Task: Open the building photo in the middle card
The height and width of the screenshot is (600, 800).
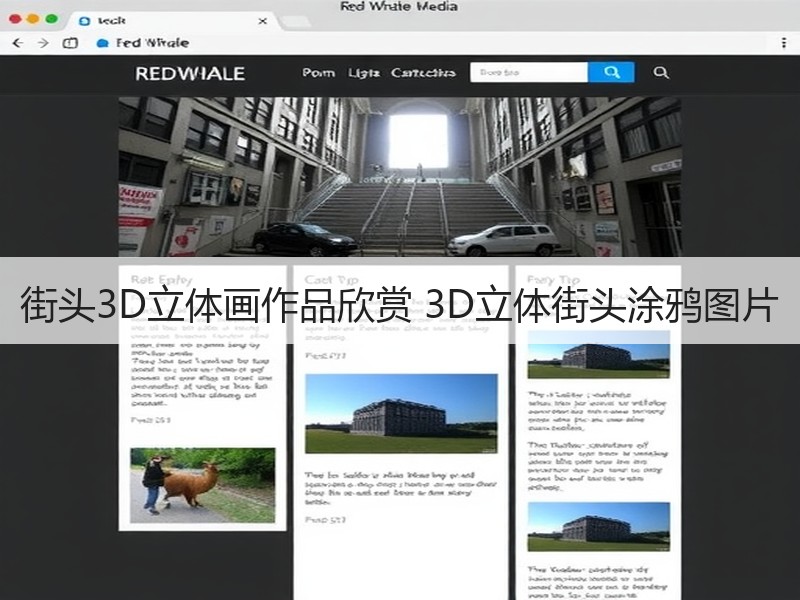Action: pyautogui.click(x=401, y=413)
